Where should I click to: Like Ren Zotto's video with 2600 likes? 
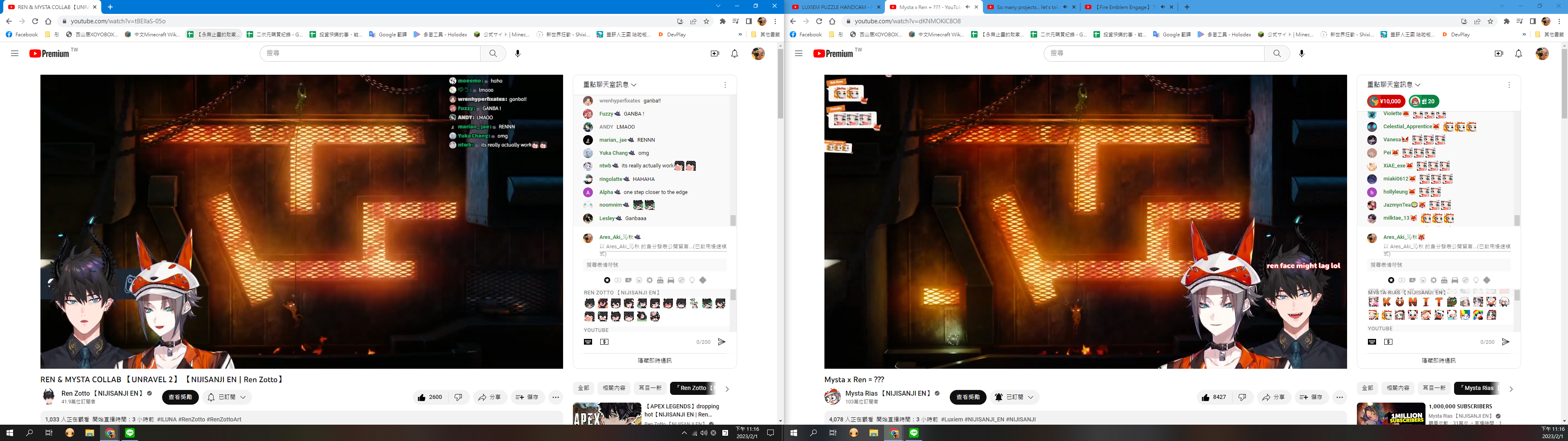(x=430, y=397)
